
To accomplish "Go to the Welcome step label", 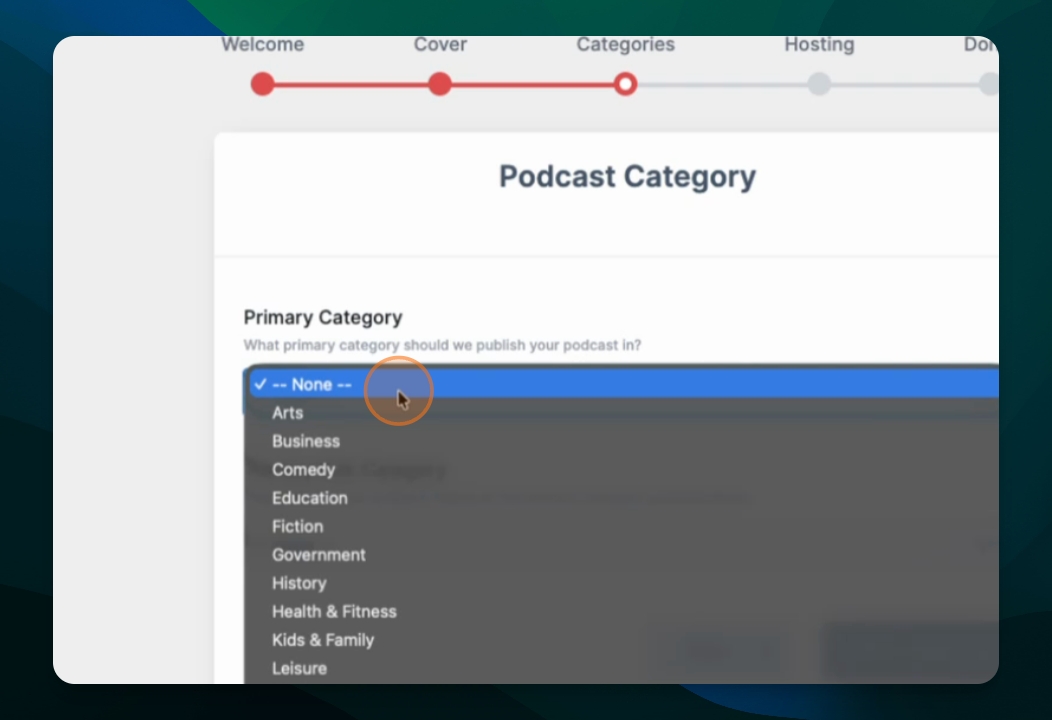I will coord(262,44).
